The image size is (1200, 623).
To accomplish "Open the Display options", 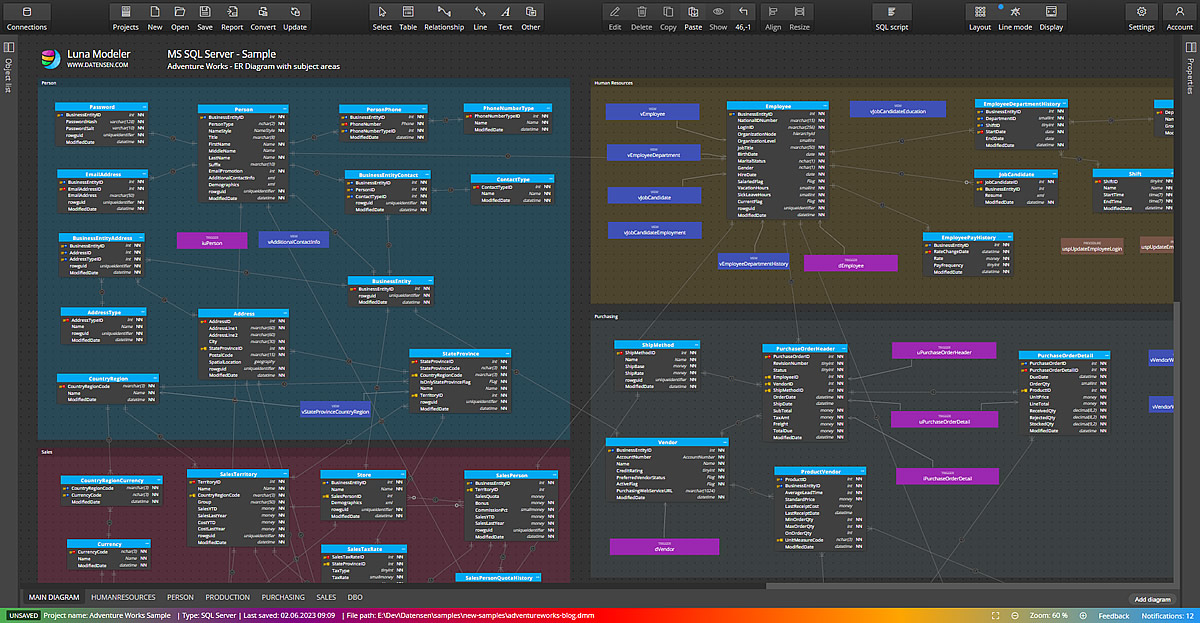I will click(1051, 17).
